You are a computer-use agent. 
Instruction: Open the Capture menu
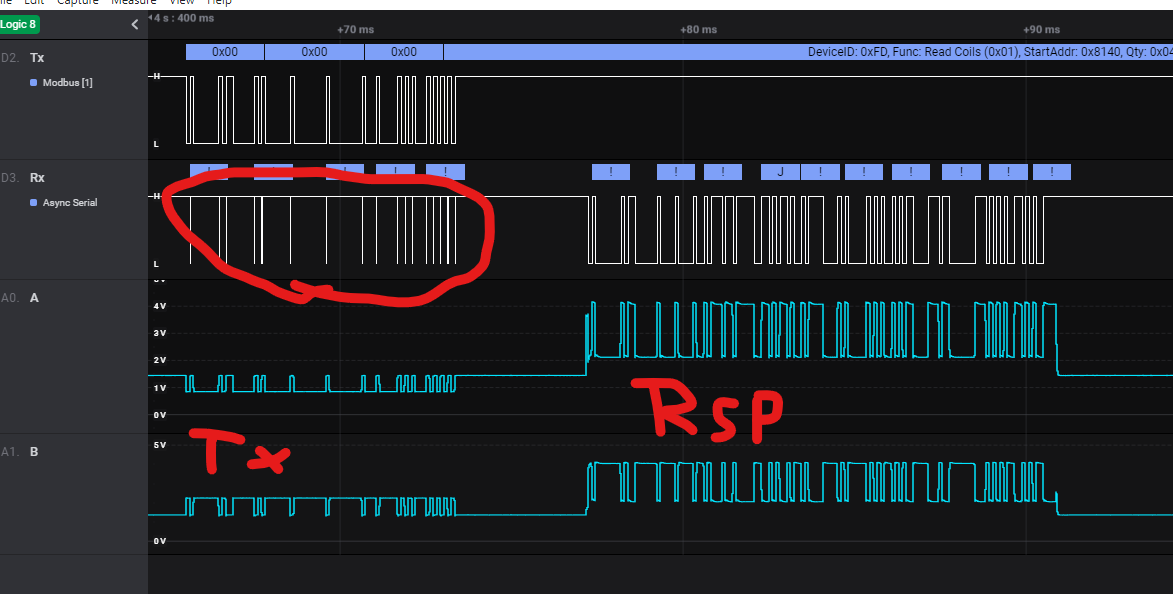tap(78, 2)
